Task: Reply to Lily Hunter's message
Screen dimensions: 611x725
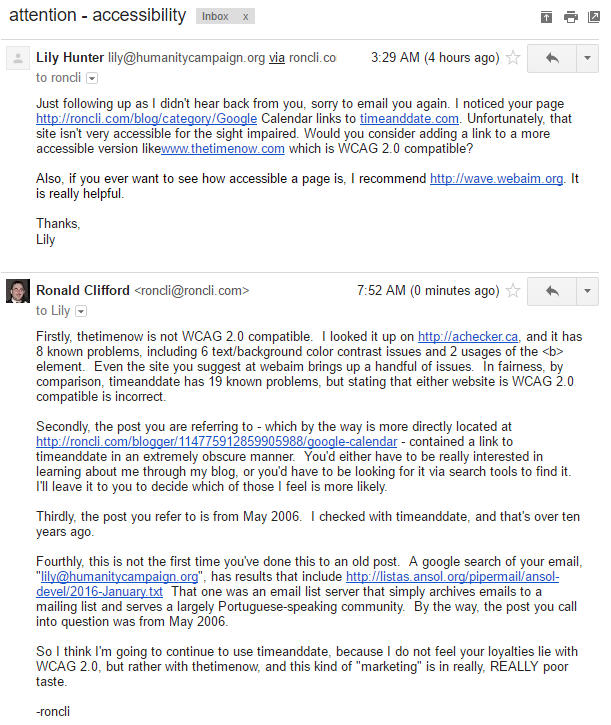Action: click(x=552, y=58)
